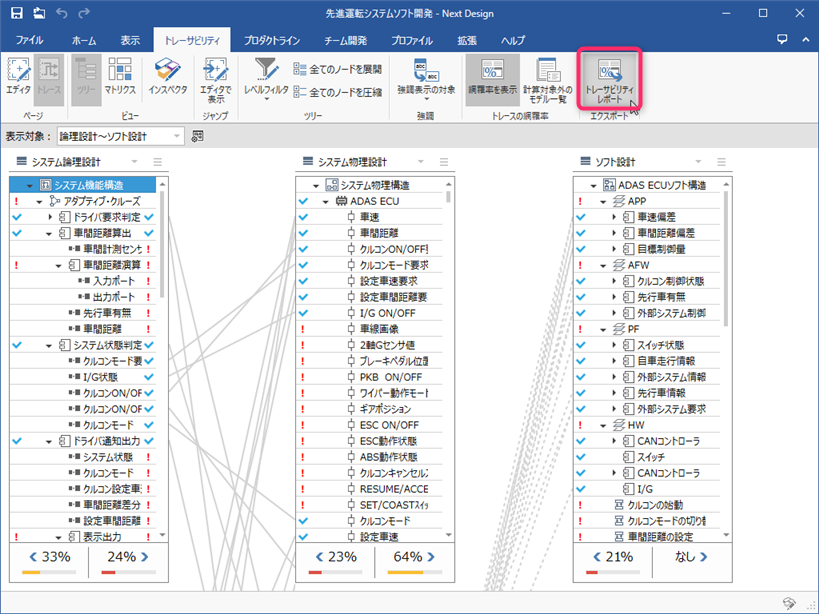Open the ファイル menu tab

29,40
